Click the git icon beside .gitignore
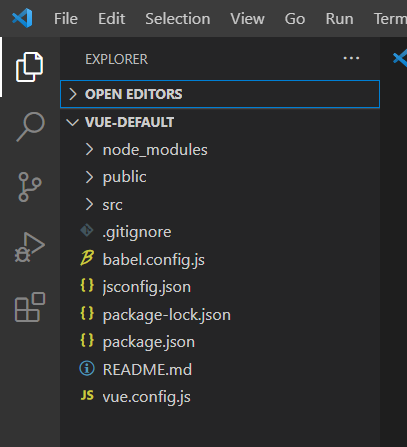This screenshot has width=407, height=447. [87, 230]
